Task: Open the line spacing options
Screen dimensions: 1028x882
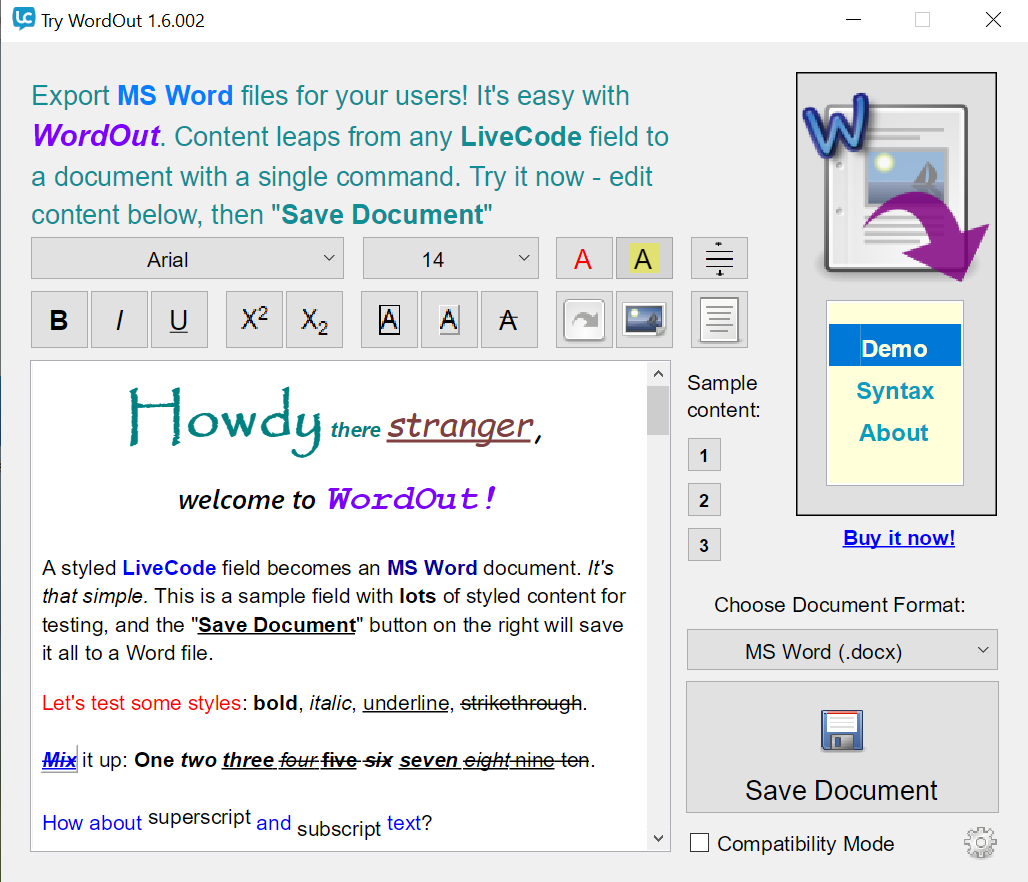Action: [719, 259]
